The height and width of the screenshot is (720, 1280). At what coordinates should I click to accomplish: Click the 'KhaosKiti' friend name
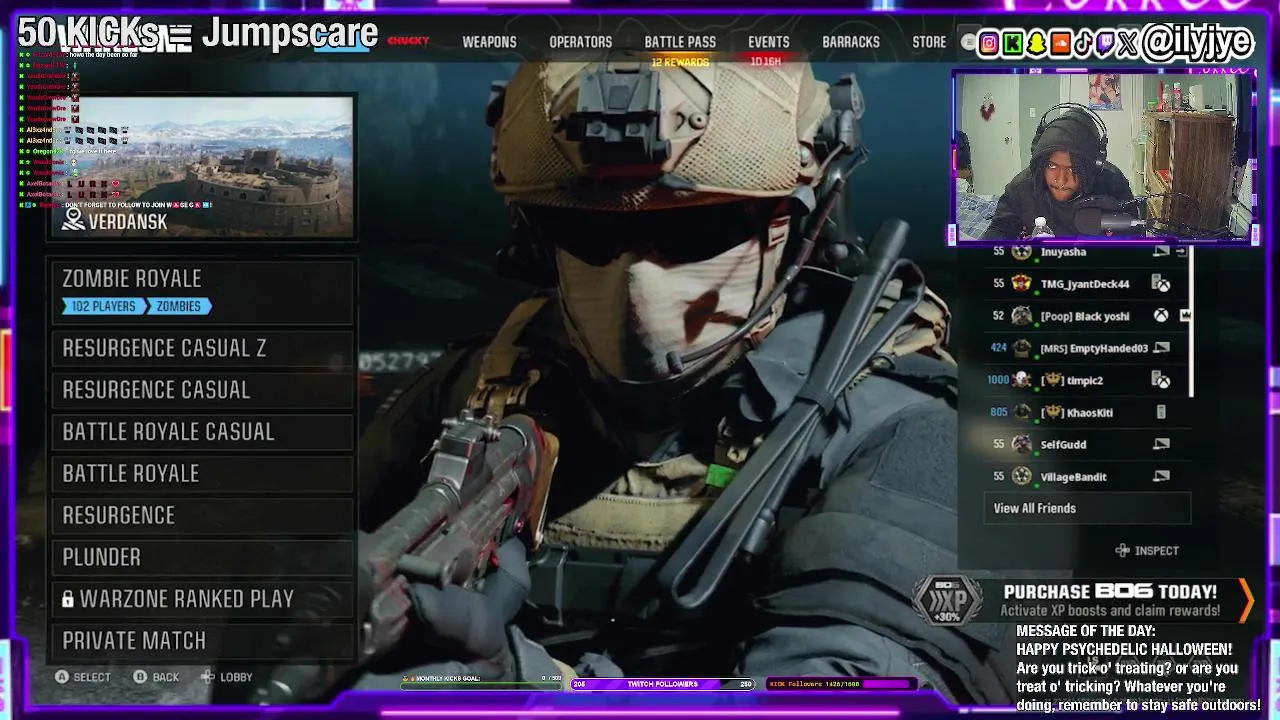1090,412
